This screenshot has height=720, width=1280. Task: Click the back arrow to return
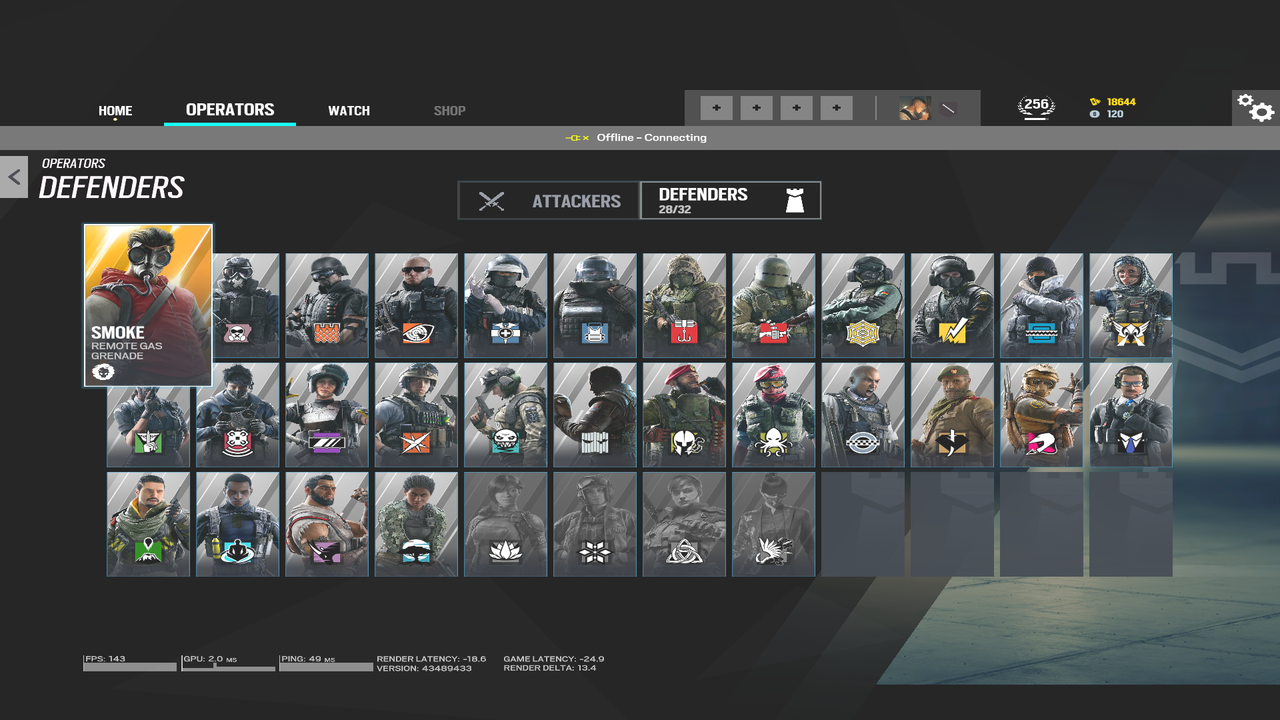(x=14, y=176)
